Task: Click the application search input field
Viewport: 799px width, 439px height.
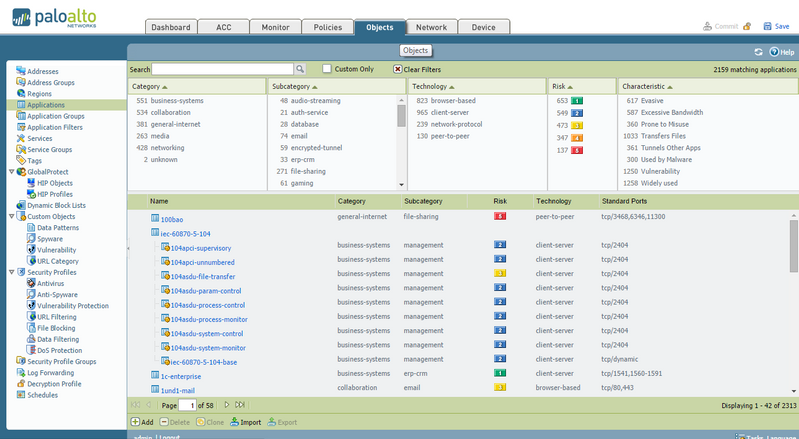Action: [222, 69]
